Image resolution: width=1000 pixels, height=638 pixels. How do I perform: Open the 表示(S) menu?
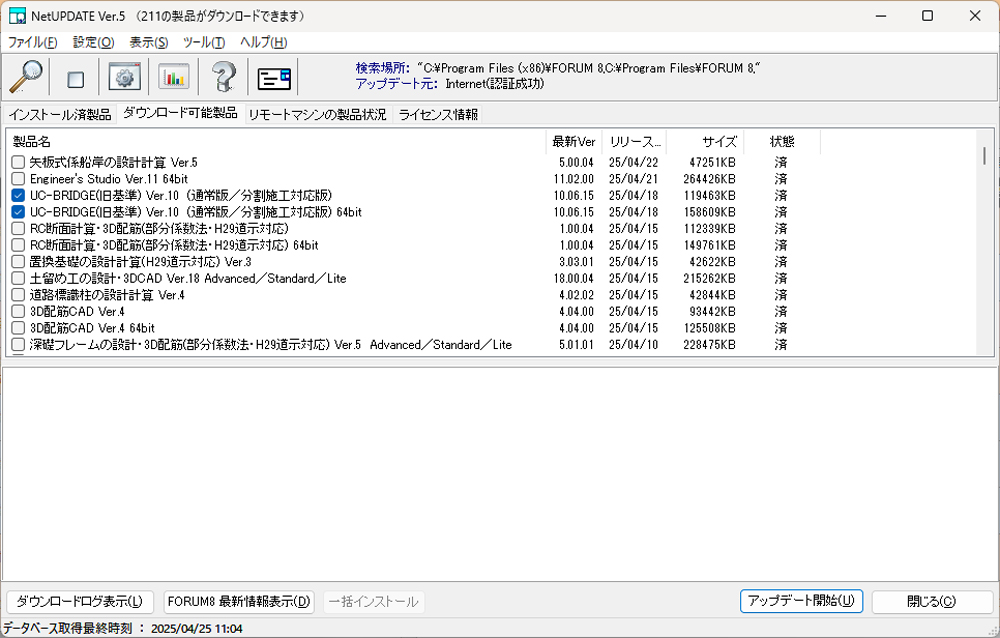149,42
